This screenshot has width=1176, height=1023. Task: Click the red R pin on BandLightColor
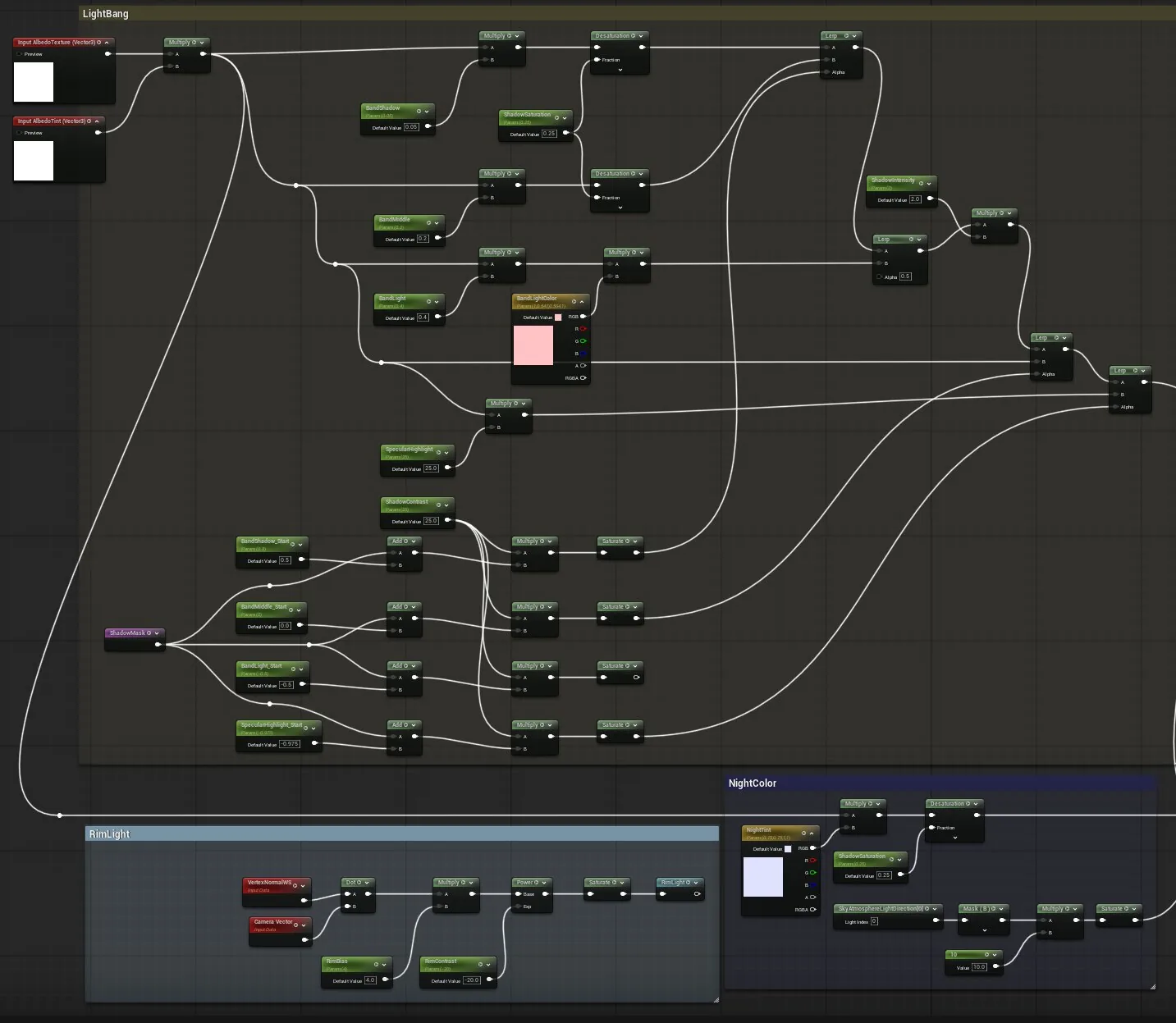click(x=583, y=329)
